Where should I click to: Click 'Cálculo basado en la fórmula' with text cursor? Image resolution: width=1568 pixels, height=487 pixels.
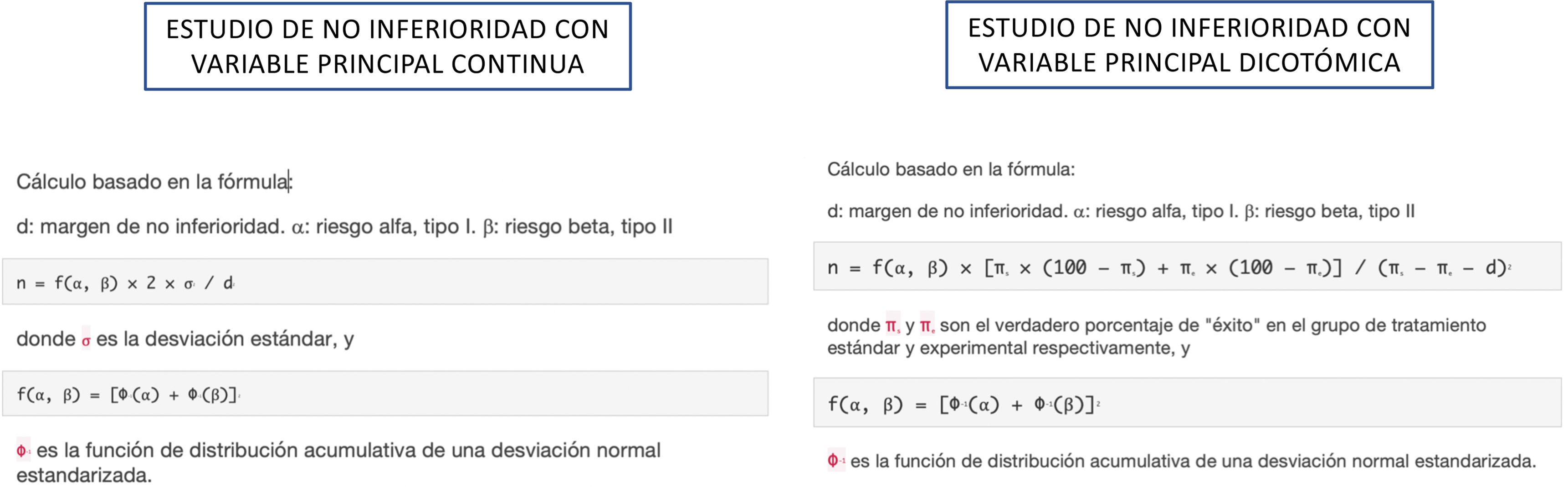coord(154,181)
